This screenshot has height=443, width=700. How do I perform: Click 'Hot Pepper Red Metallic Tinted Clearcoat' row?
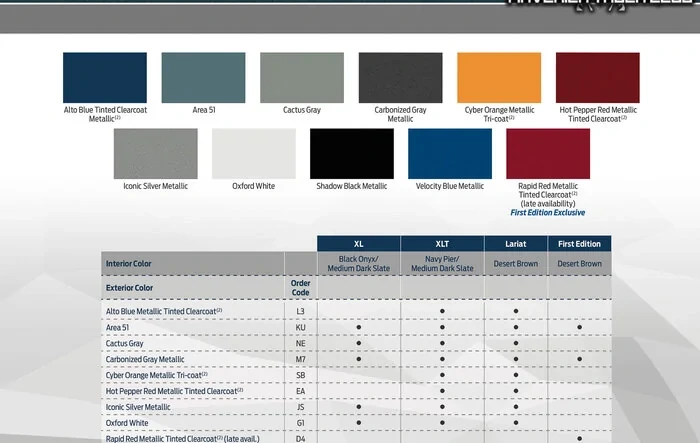coord(175,391)
